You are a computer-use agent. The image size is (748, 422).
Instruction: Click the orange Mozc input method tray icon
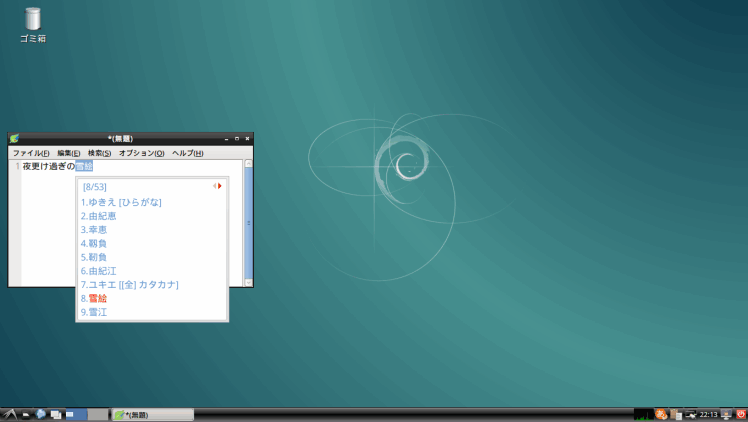coord(661,414)
